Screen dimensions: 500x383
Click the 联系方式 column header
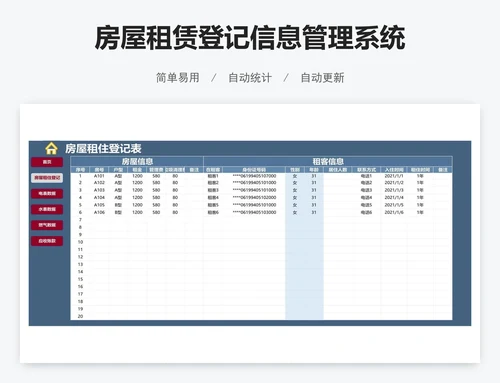pyautogui.click(x=366, y=170)
